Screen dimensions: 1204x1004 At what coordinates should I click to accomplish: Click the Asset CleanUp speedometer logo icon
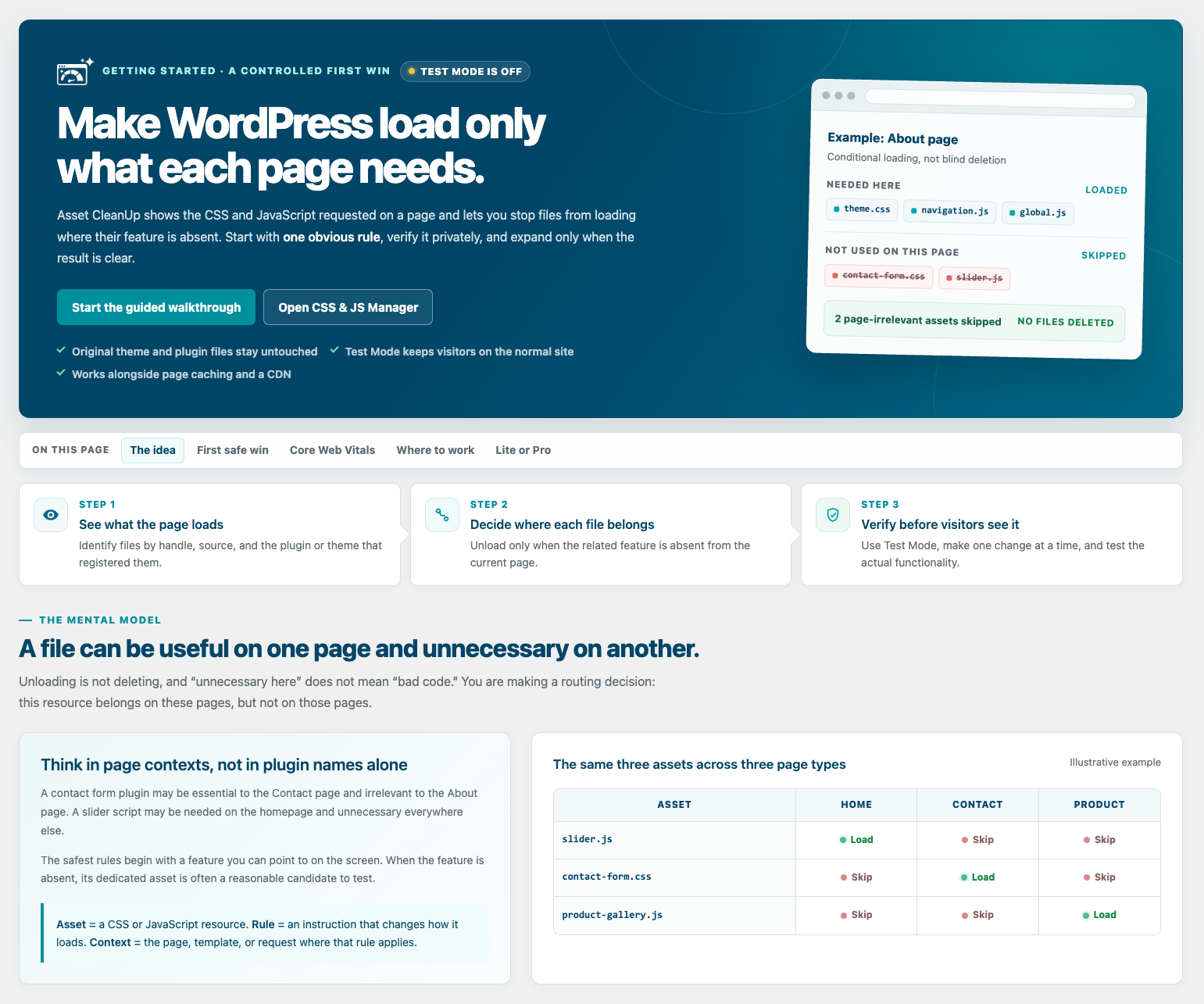(x=75, y=71)
